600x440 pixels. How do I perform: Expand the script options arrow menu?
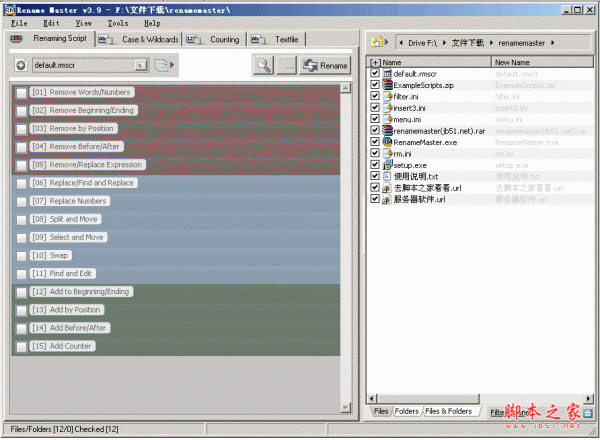click(172, 65)
